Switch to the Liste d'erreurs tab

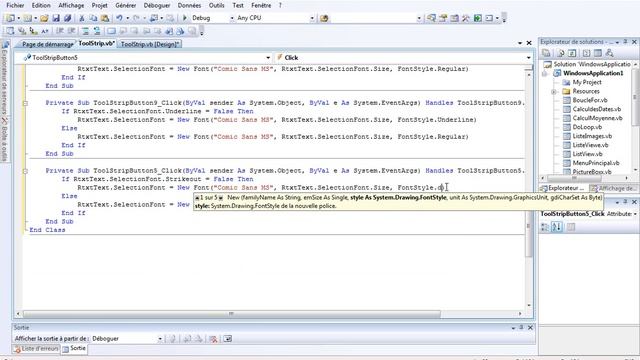point(36,349)
